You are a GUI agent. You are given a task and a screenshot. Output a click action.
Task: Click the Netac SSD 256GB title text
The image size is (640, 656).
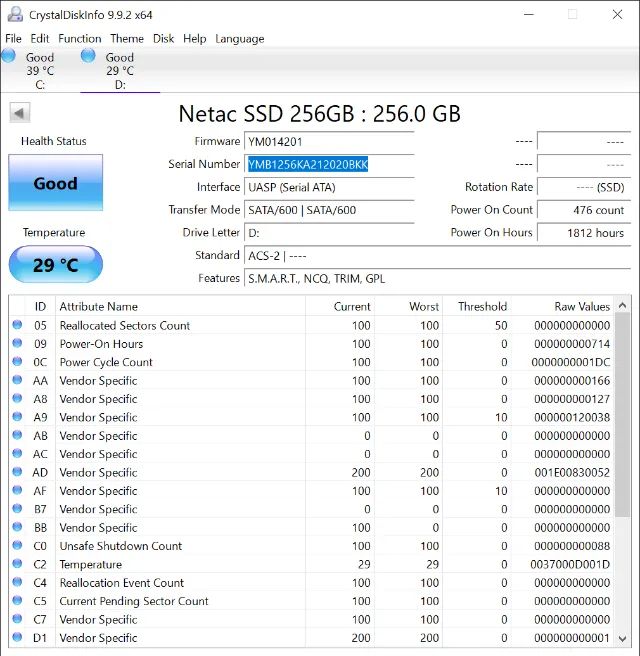click(x=320, y=114)
